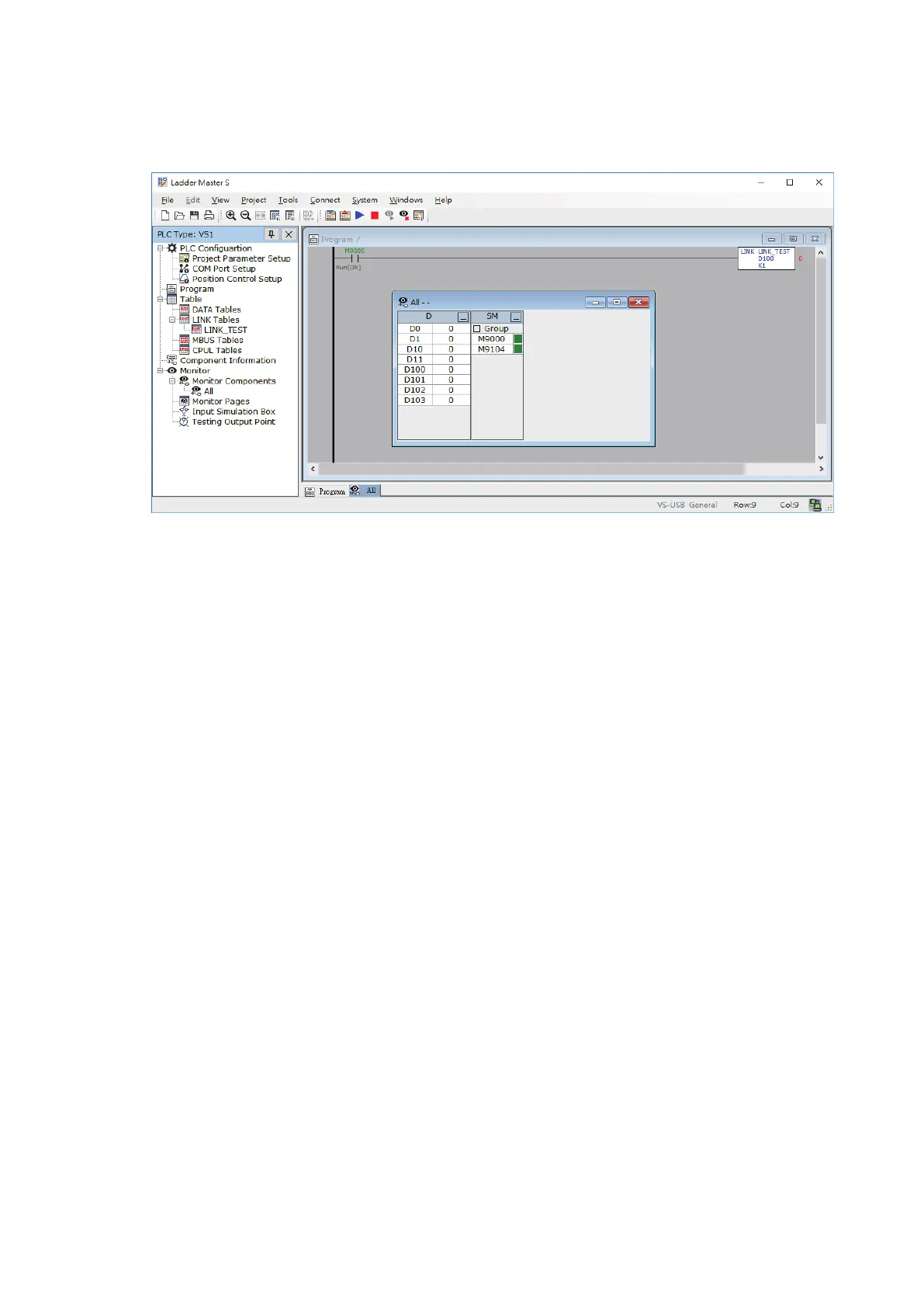Click the D0 register row label
Viewport: 924px width, 1307px height.
[x=415, y=329]
